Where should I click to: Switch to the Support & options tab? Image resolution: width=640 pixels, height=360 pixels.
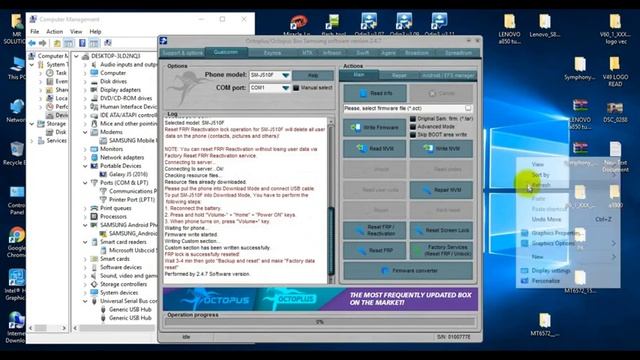(182, 53)
